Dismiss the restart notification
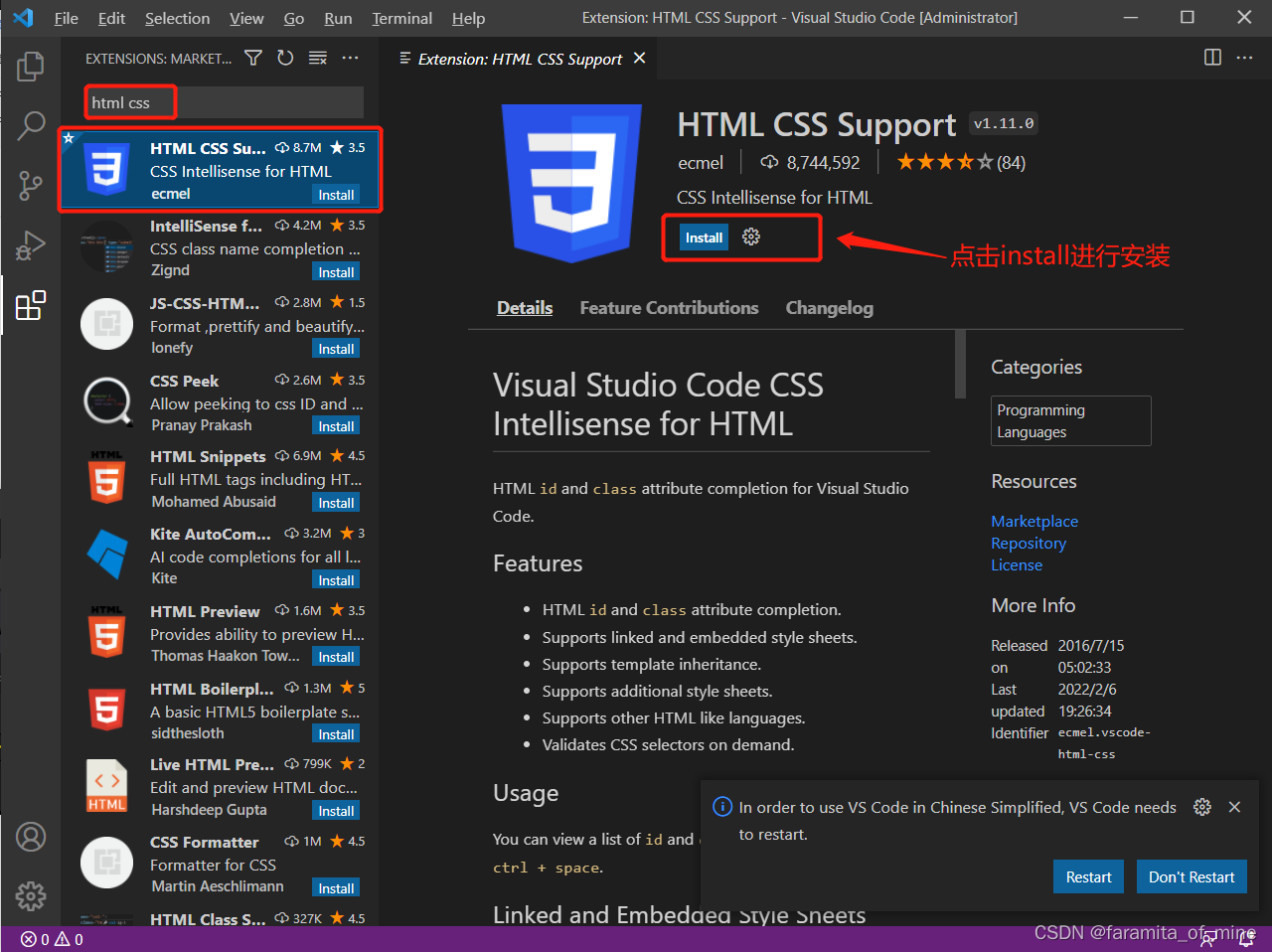 [x=1234, y=807]
